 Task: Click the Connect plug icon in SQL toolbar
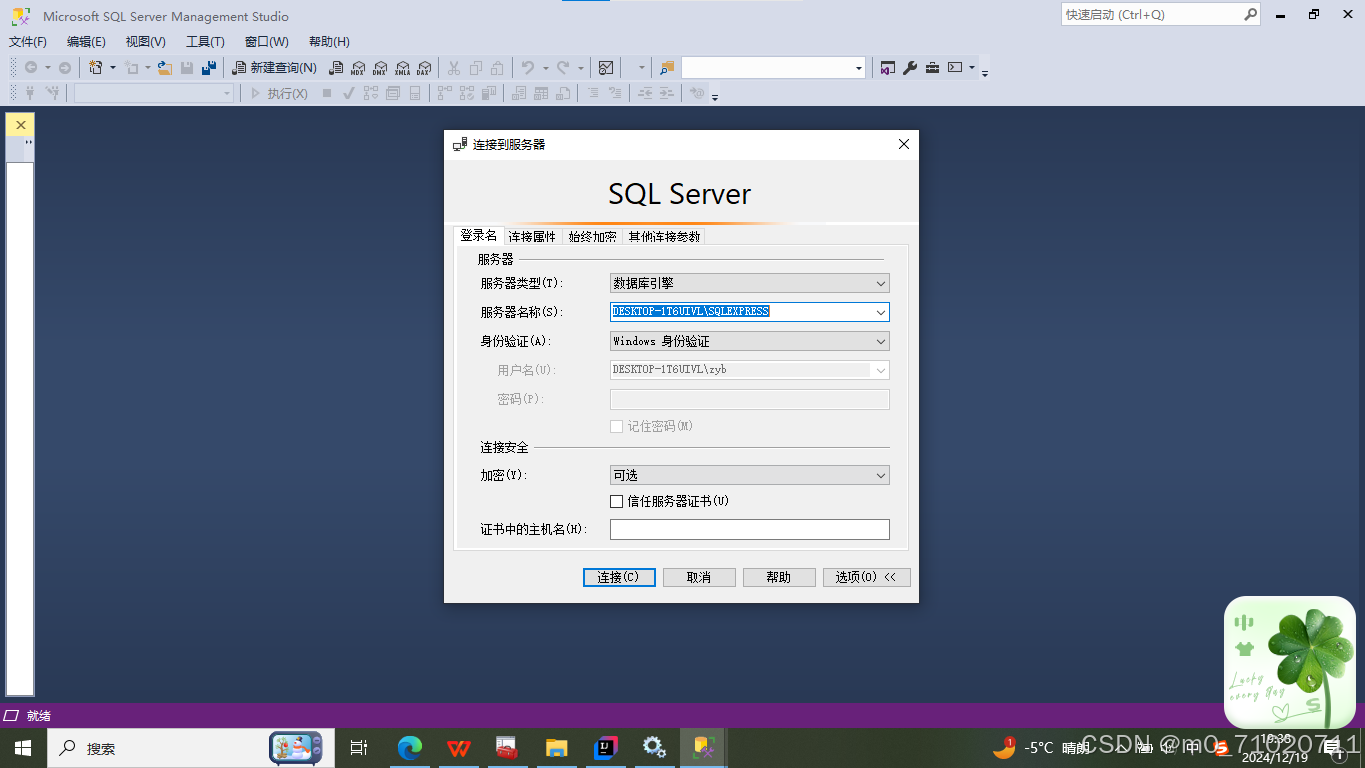(x=30, y=93)
